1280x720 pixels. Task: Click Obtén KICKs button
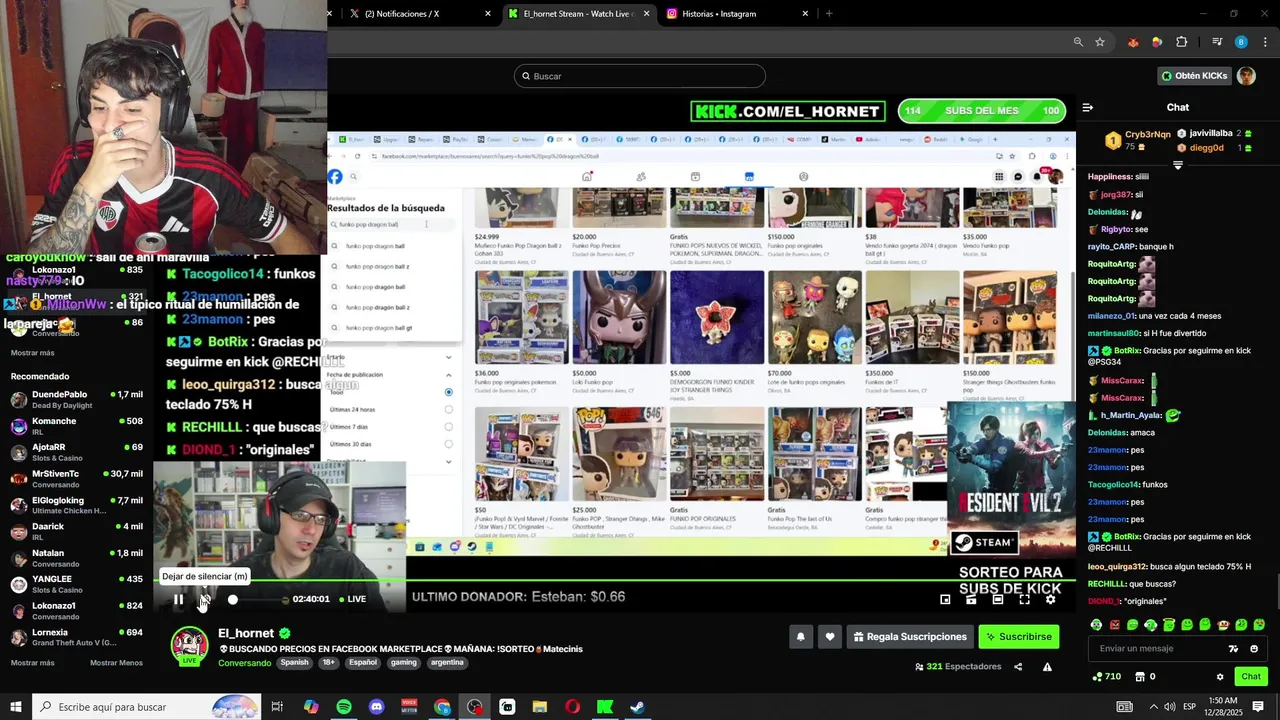point(1194,76)
